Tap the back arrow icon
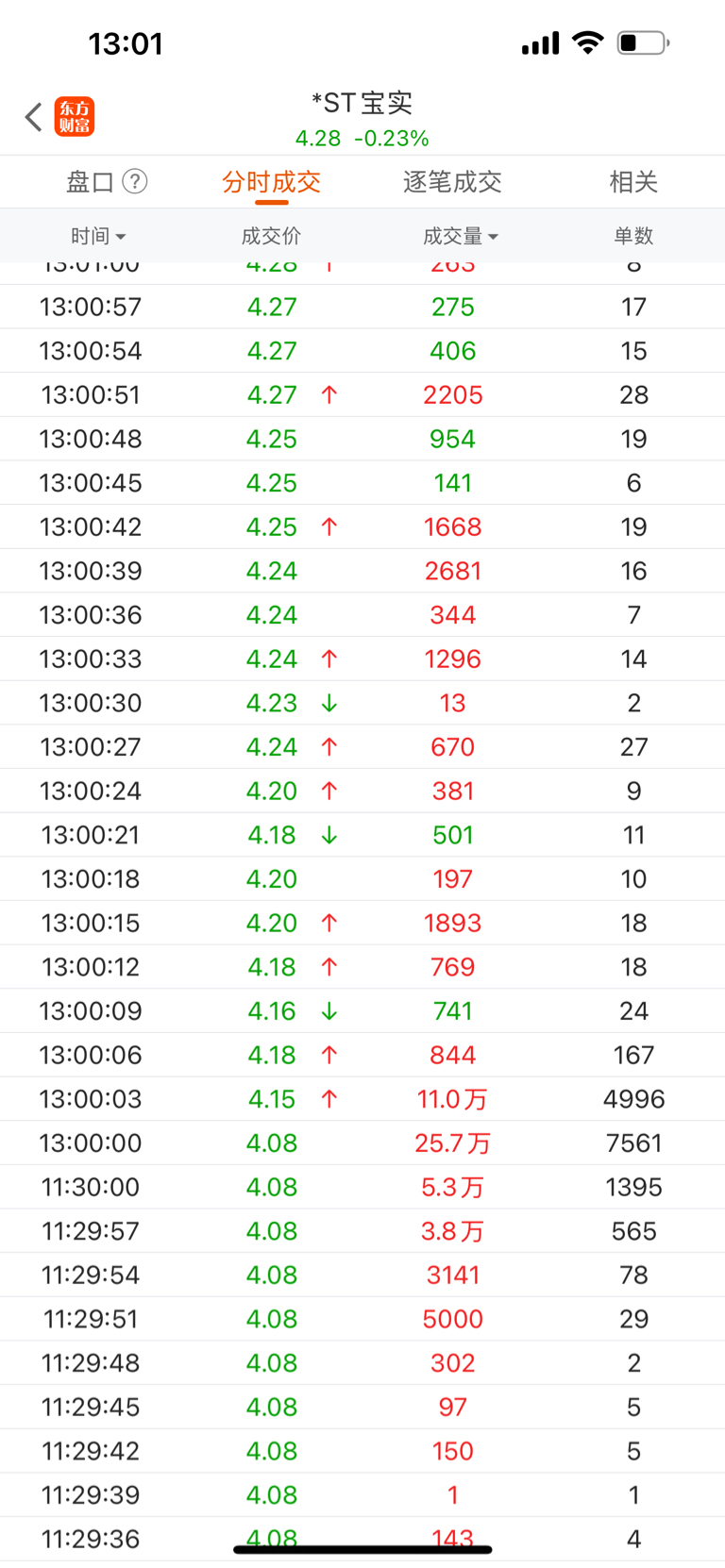This screenshot has height=1568, width=725. click(x=34, y=117)
